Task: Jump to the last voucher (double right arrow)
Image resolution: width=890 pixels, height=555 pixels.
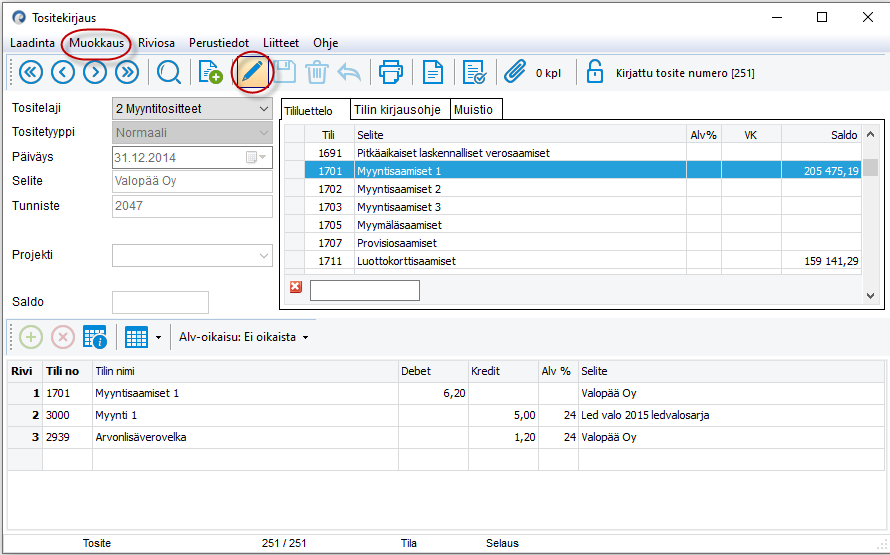Action: click(x=127, y=73)
